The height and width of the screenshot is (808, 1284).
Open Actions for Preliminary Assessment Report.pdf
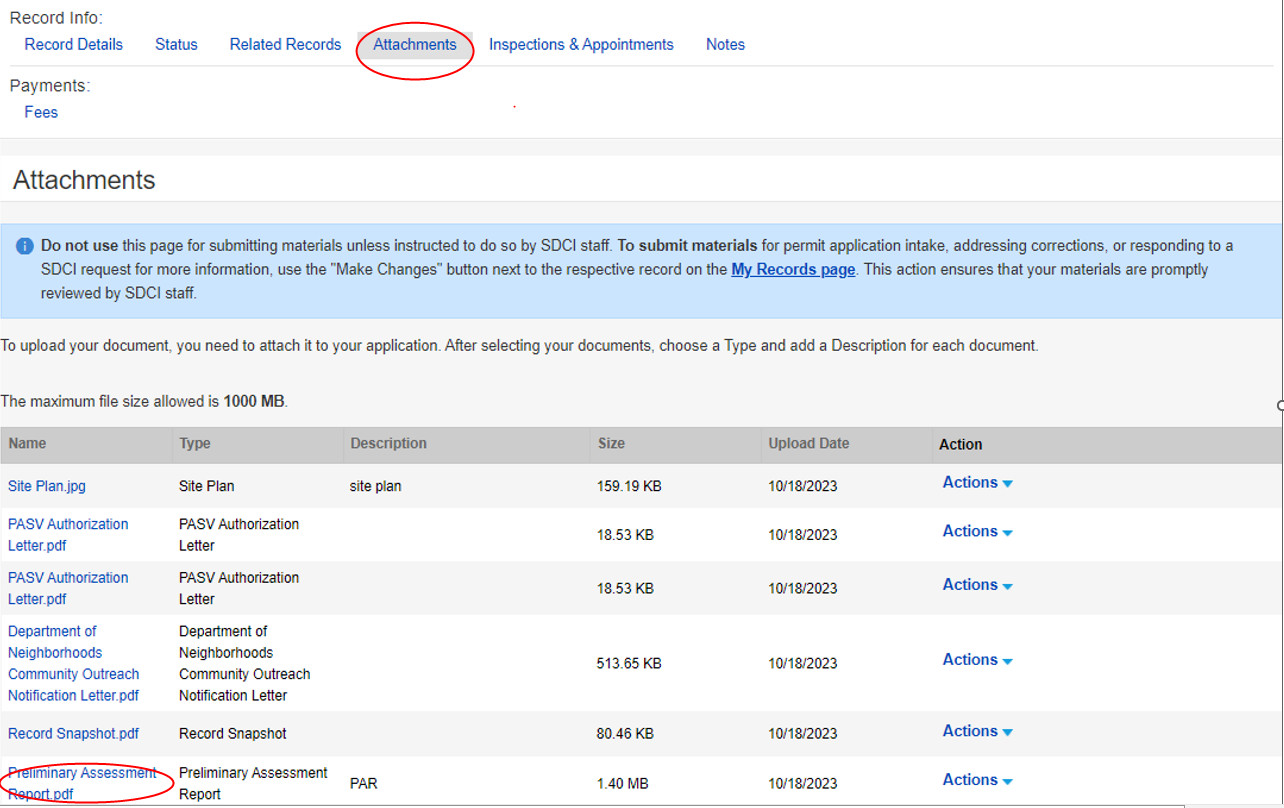pyautogui.click(x=970, y=780)
